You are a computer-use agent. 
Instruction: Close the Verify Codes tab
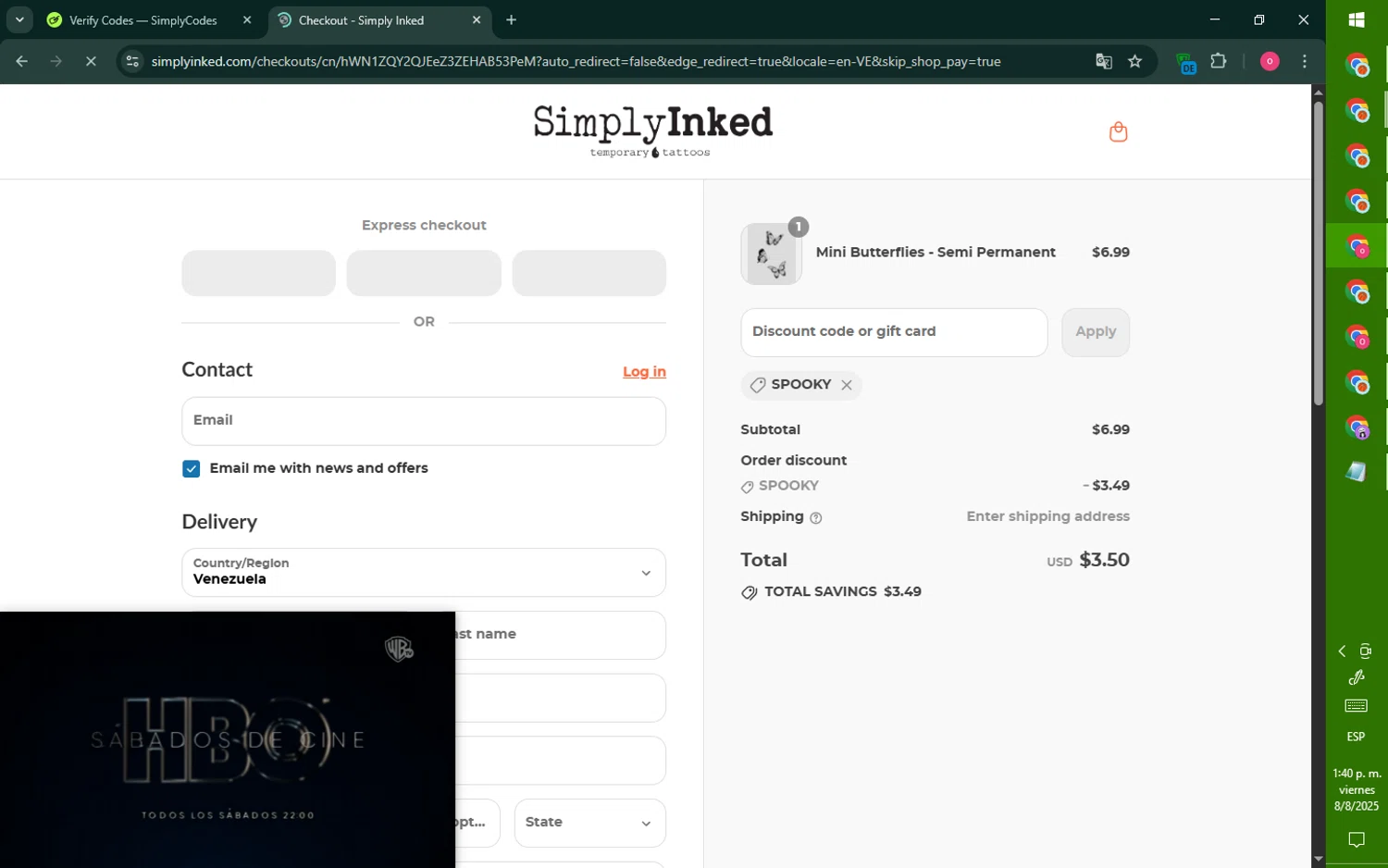(x=247, y=20)
